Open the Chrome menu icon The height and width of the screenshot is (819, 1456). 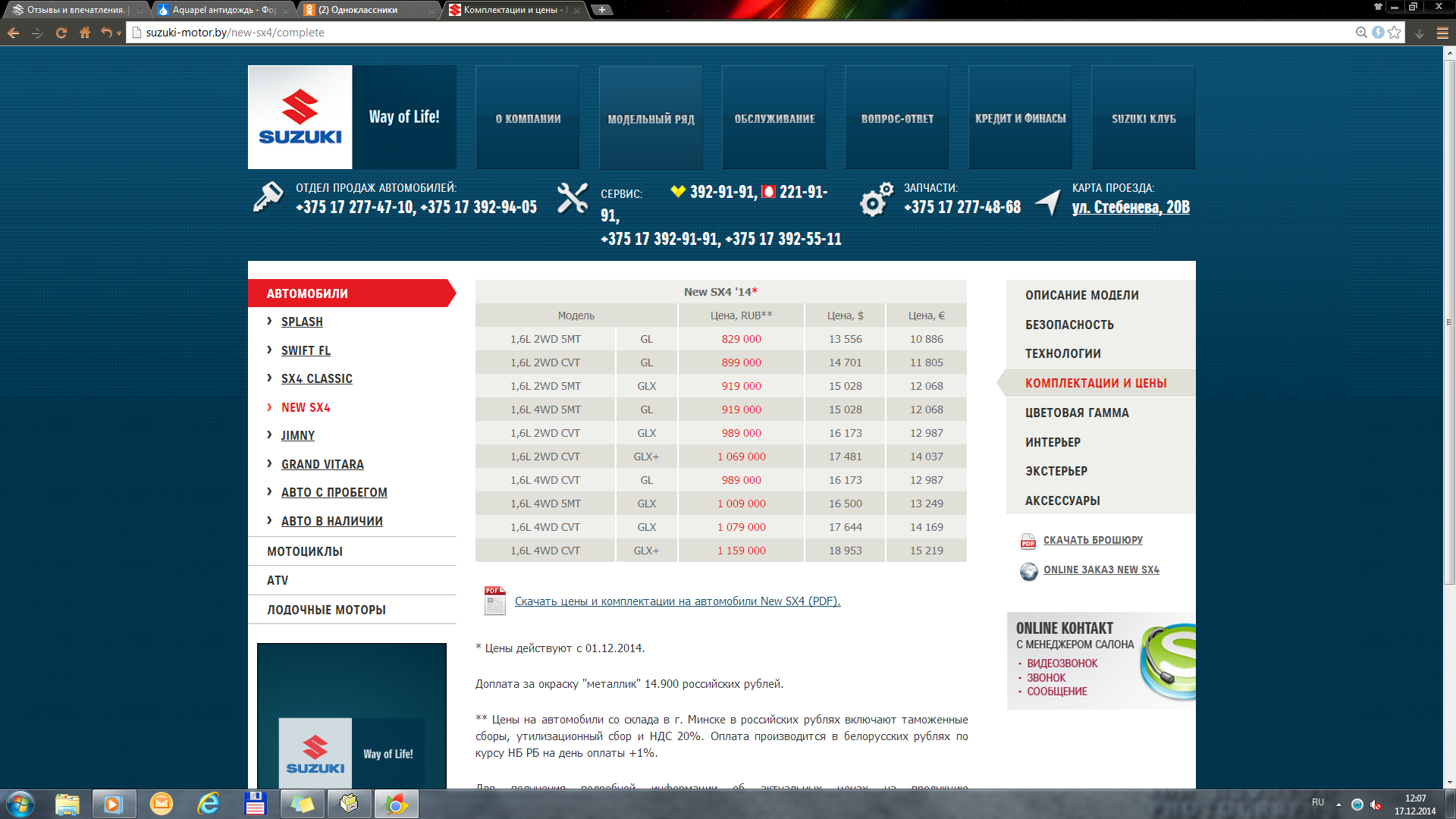[1442, 33]
